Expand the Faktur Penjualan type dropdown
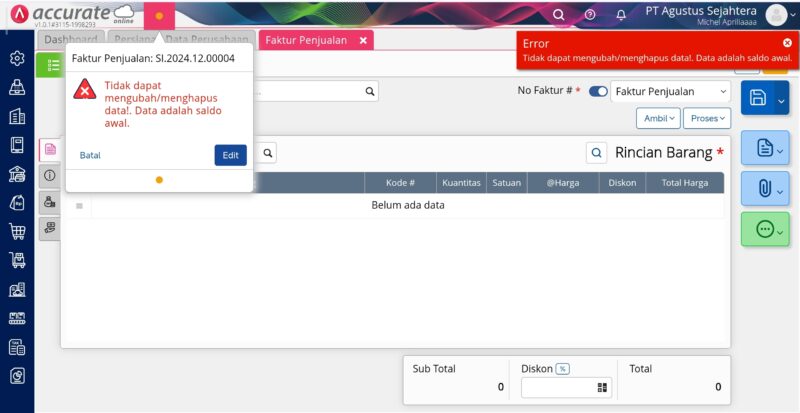Viewport: 800px width, 413px height. 671,91
